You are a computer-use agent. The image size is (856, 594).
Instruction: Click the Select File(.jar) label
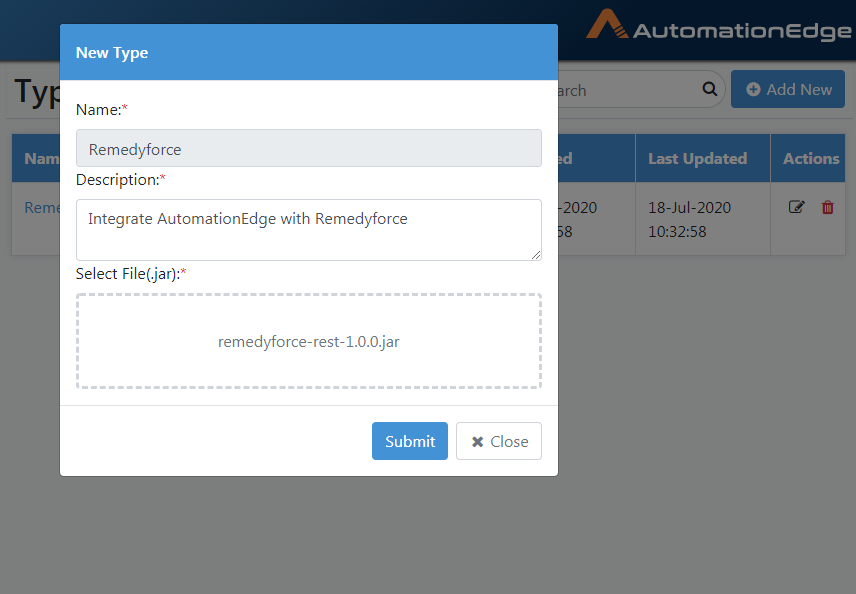[131, 274]
